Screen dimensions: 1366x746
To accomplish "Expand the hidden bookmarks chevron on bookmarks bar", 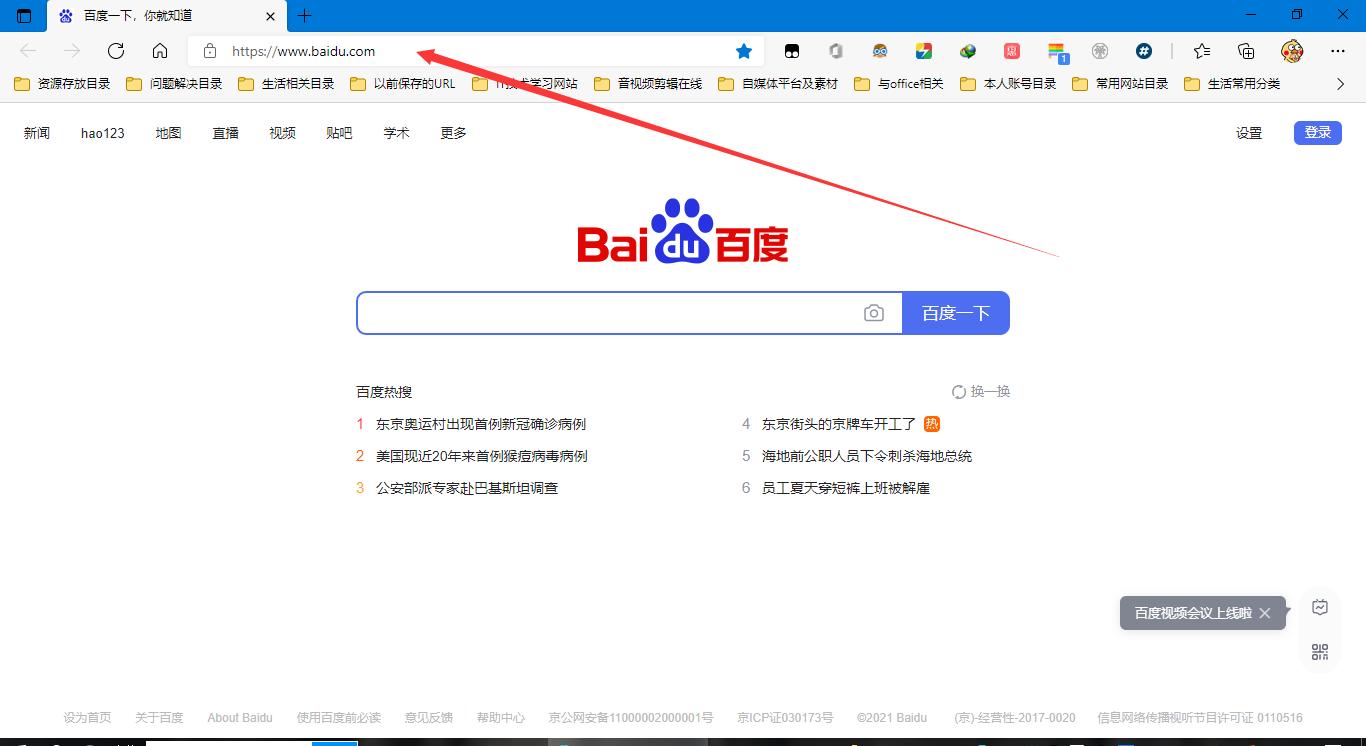I will coord(1340,84).
